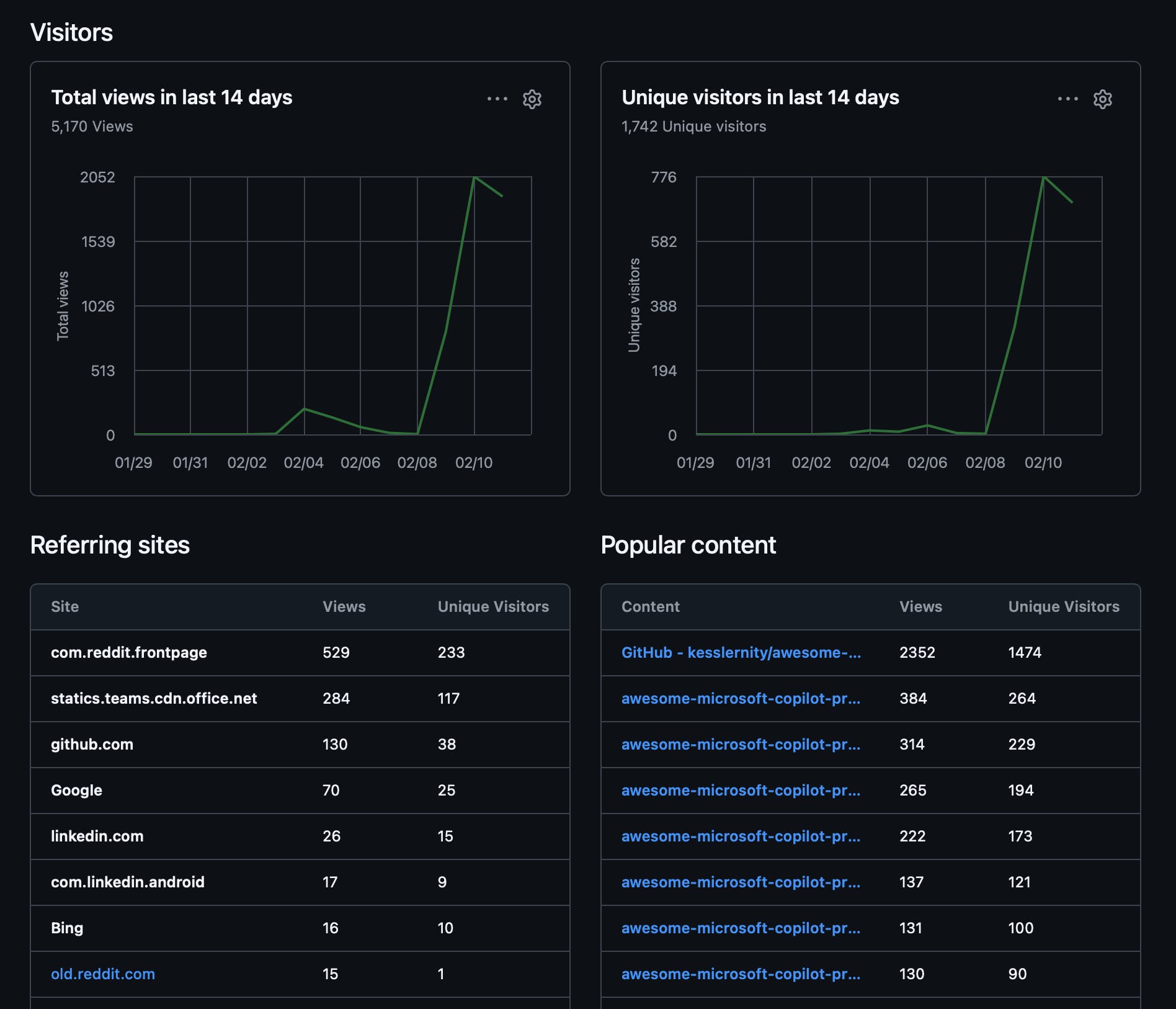
Task: Click the github.com referring site name
Action: point(92,744)
